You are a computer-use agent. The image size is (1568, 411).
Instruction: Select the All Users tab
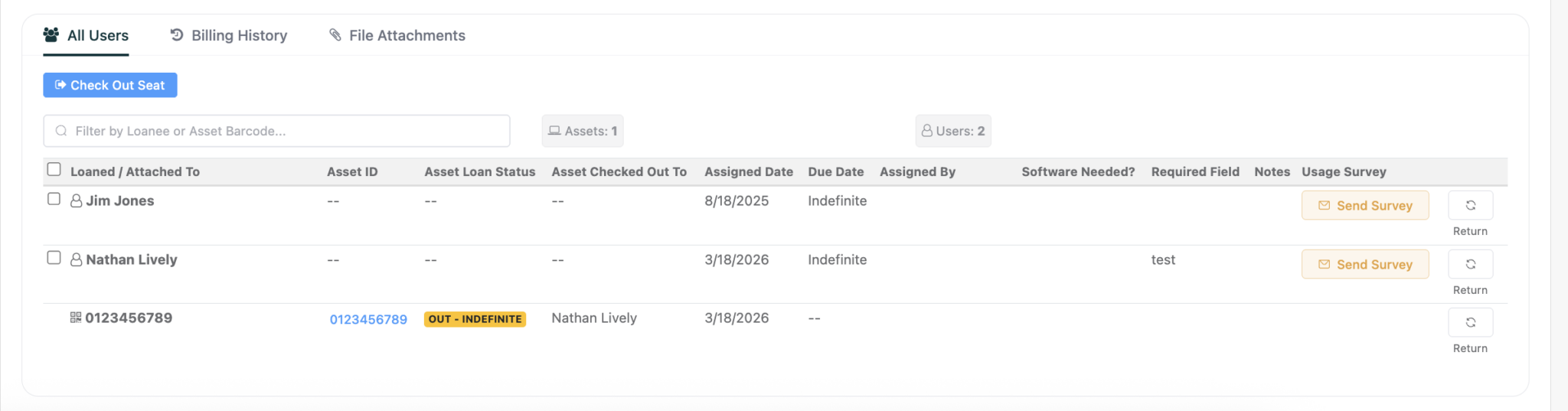click(x=86, y=35)
